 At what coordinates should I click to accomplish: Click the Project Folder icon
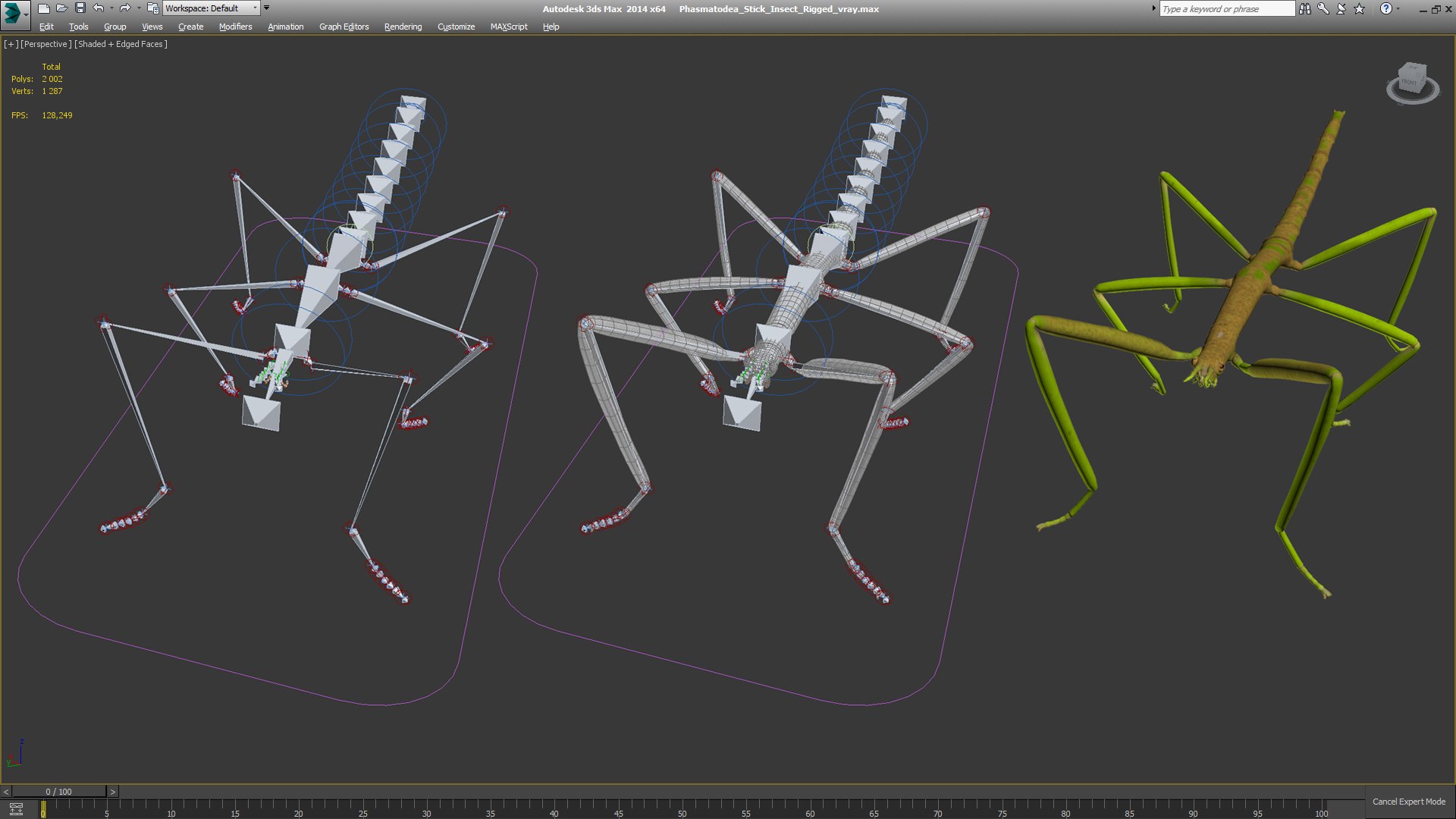[152, 8]
